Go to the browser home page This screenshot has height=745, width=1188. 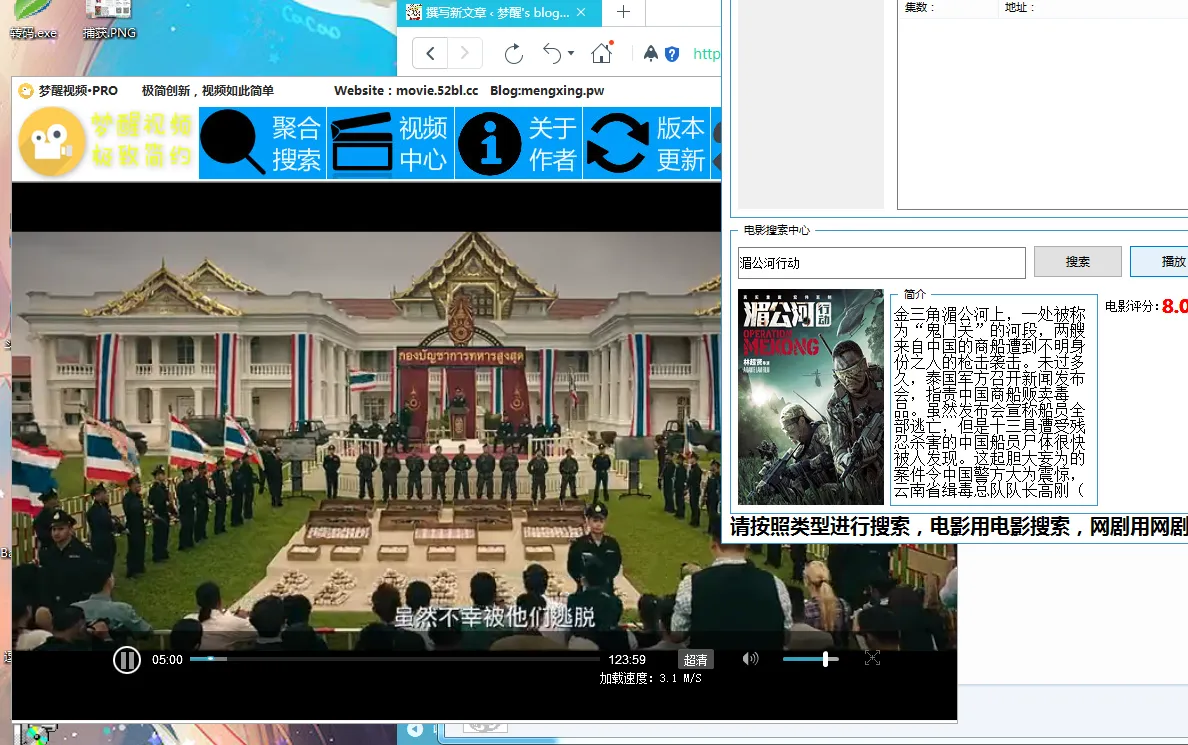click(x=602, y=53)
